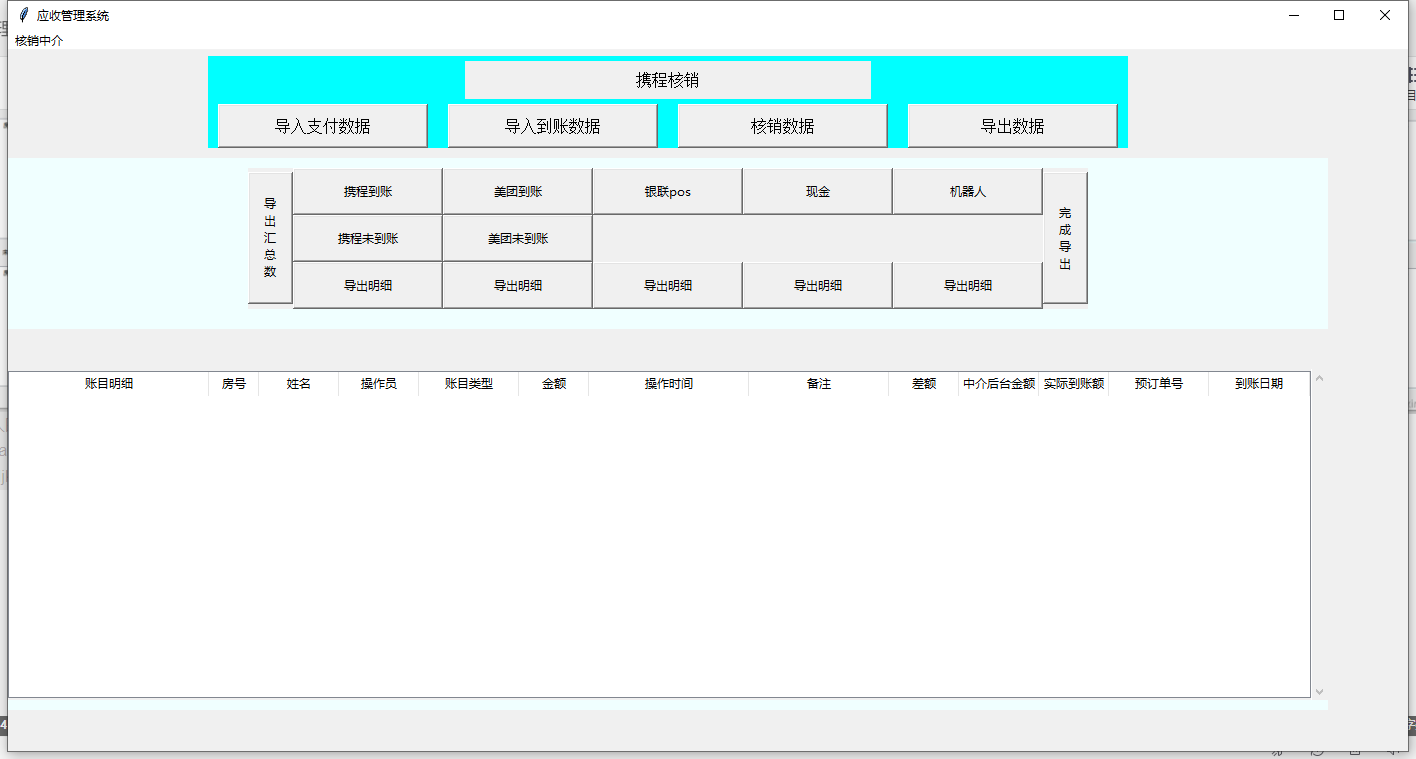1416x759 pixels.
Task: Select the 备注 column header
Action: click(819, 384)
